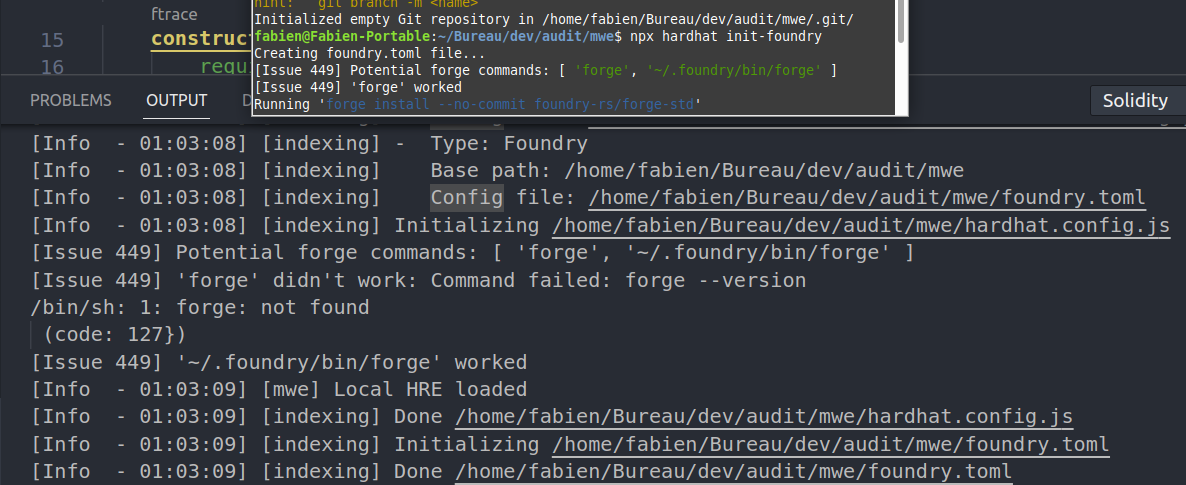Open hardhat.config.js link in Initializing line
This screenshot has width=1186, height=485.
tap(861, 225)
